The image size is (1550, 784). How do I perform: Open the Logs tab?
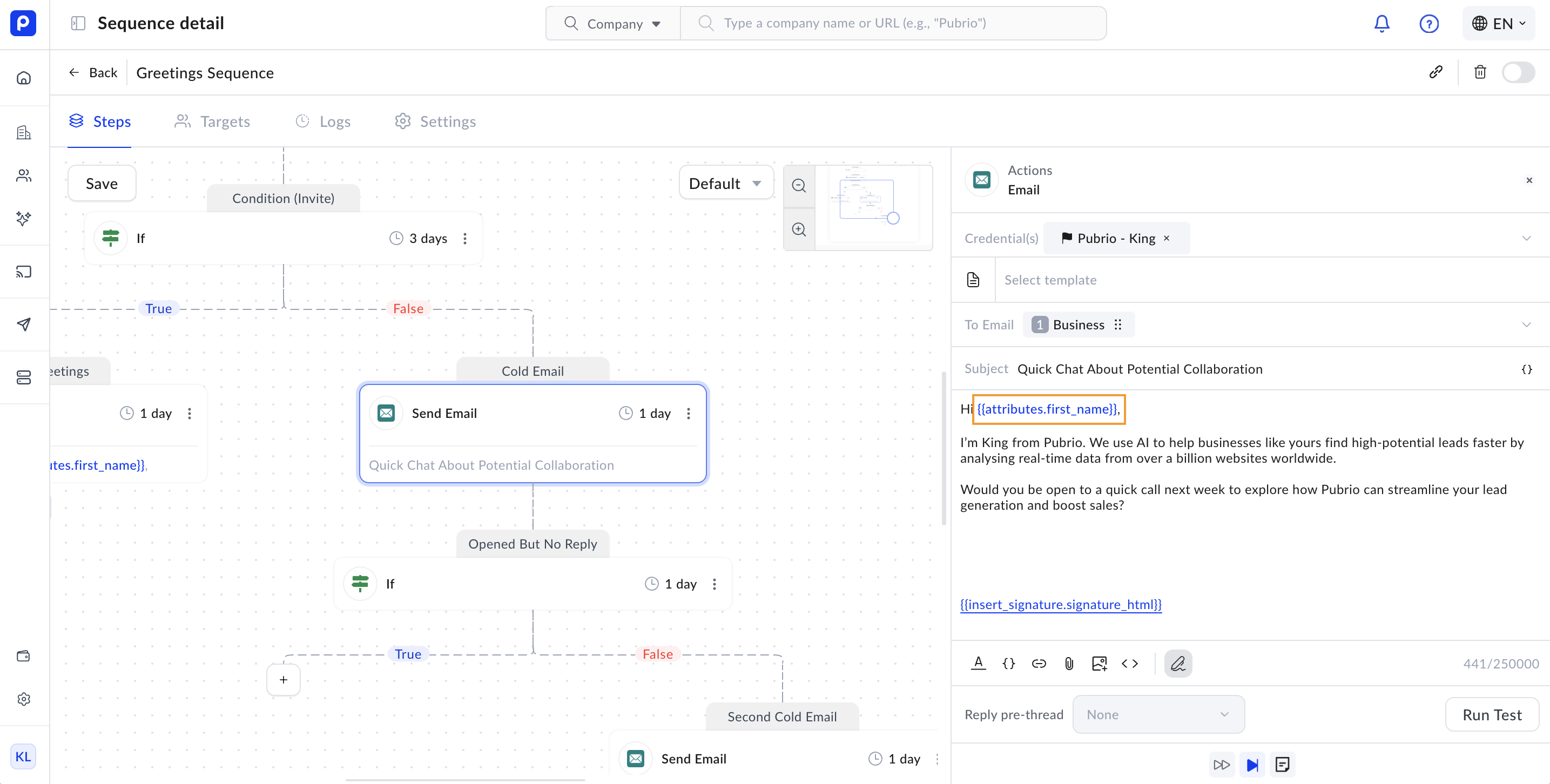[323, 121]
